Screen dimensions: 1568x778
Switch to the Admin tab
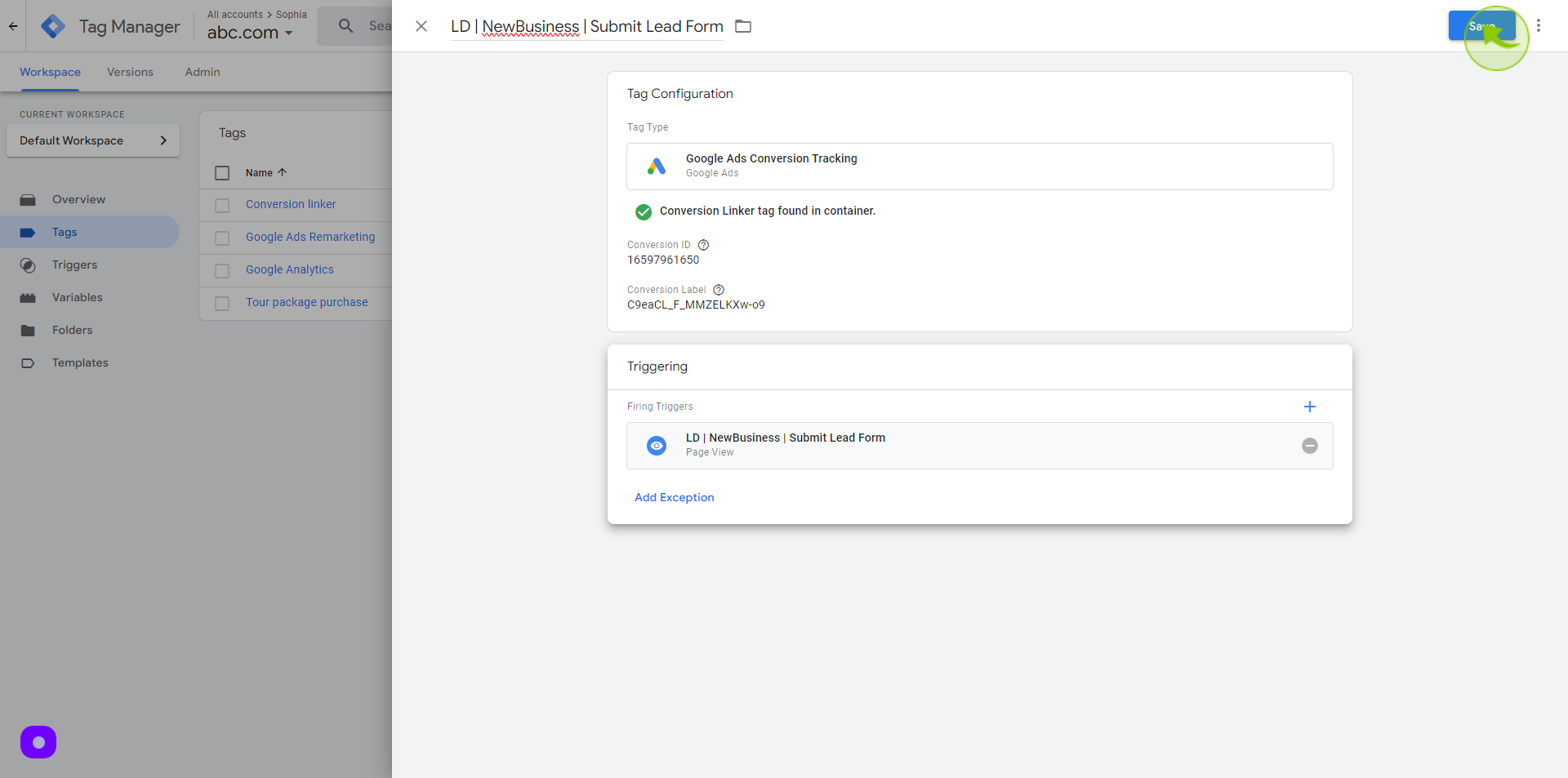point(203,72)
